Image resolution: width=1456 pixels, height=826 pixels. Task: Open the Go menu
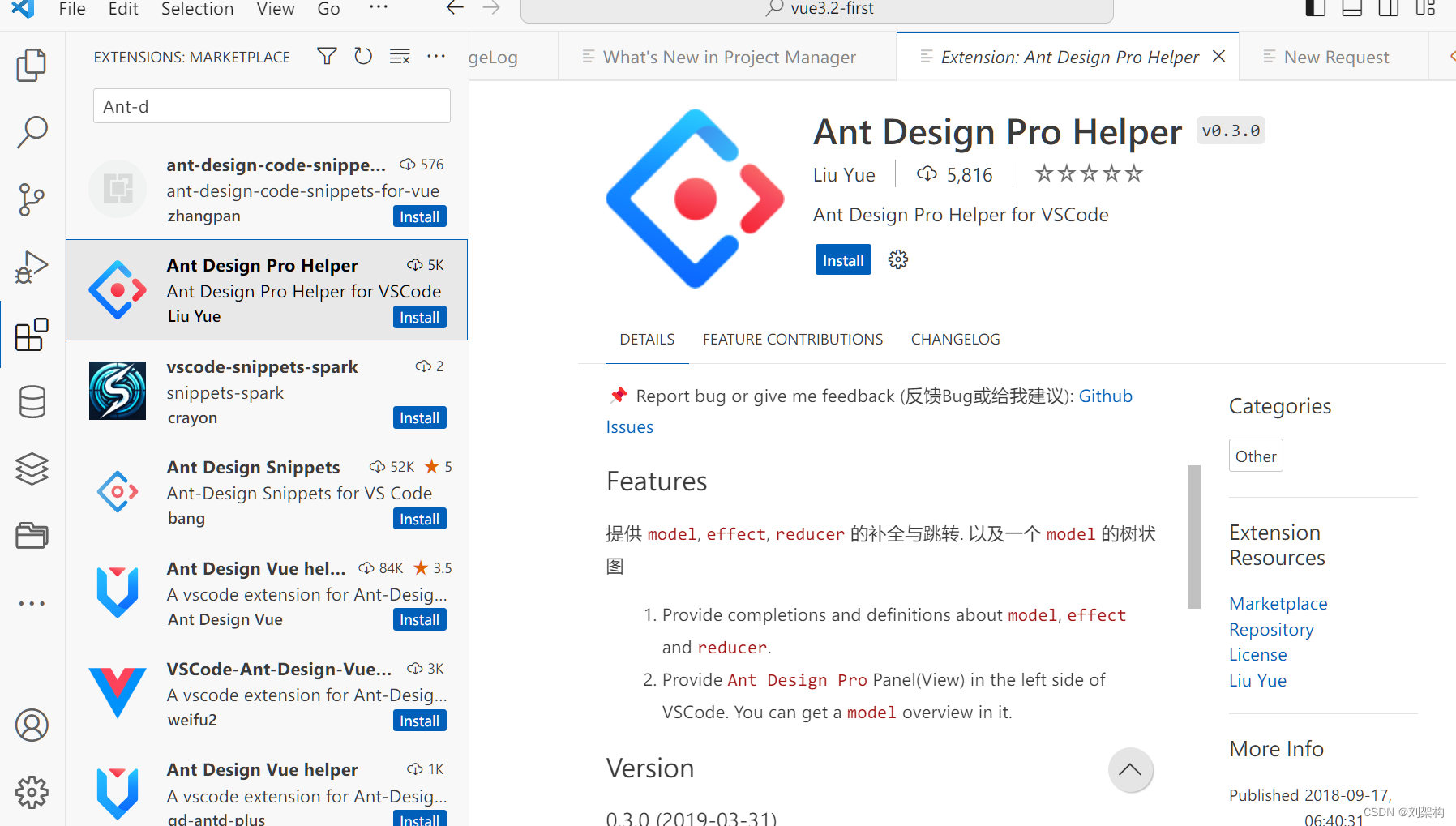(x=328, y=9)
